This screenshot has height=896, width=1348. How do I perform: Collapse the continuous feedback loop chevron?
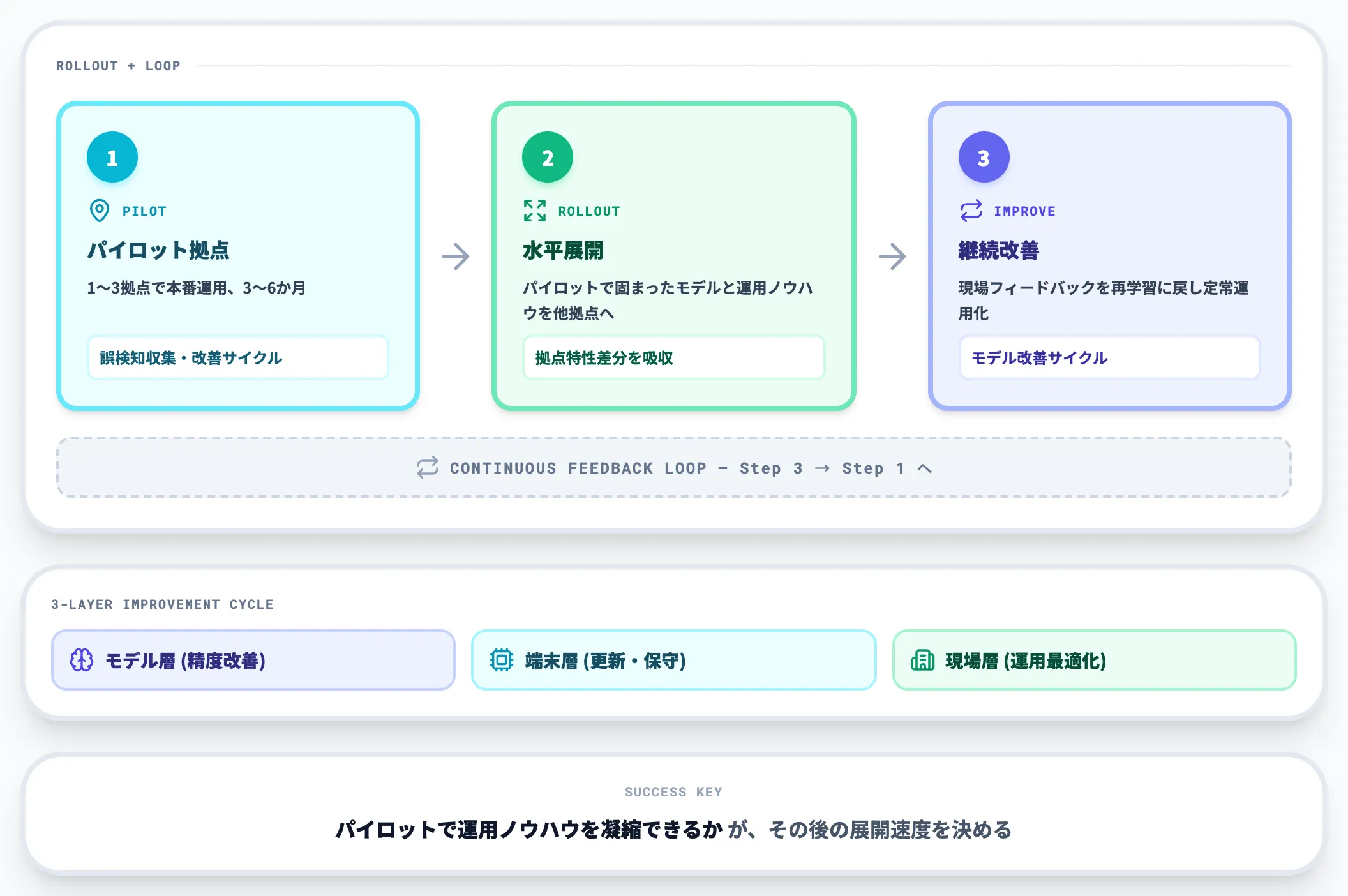tap(925, 468)
